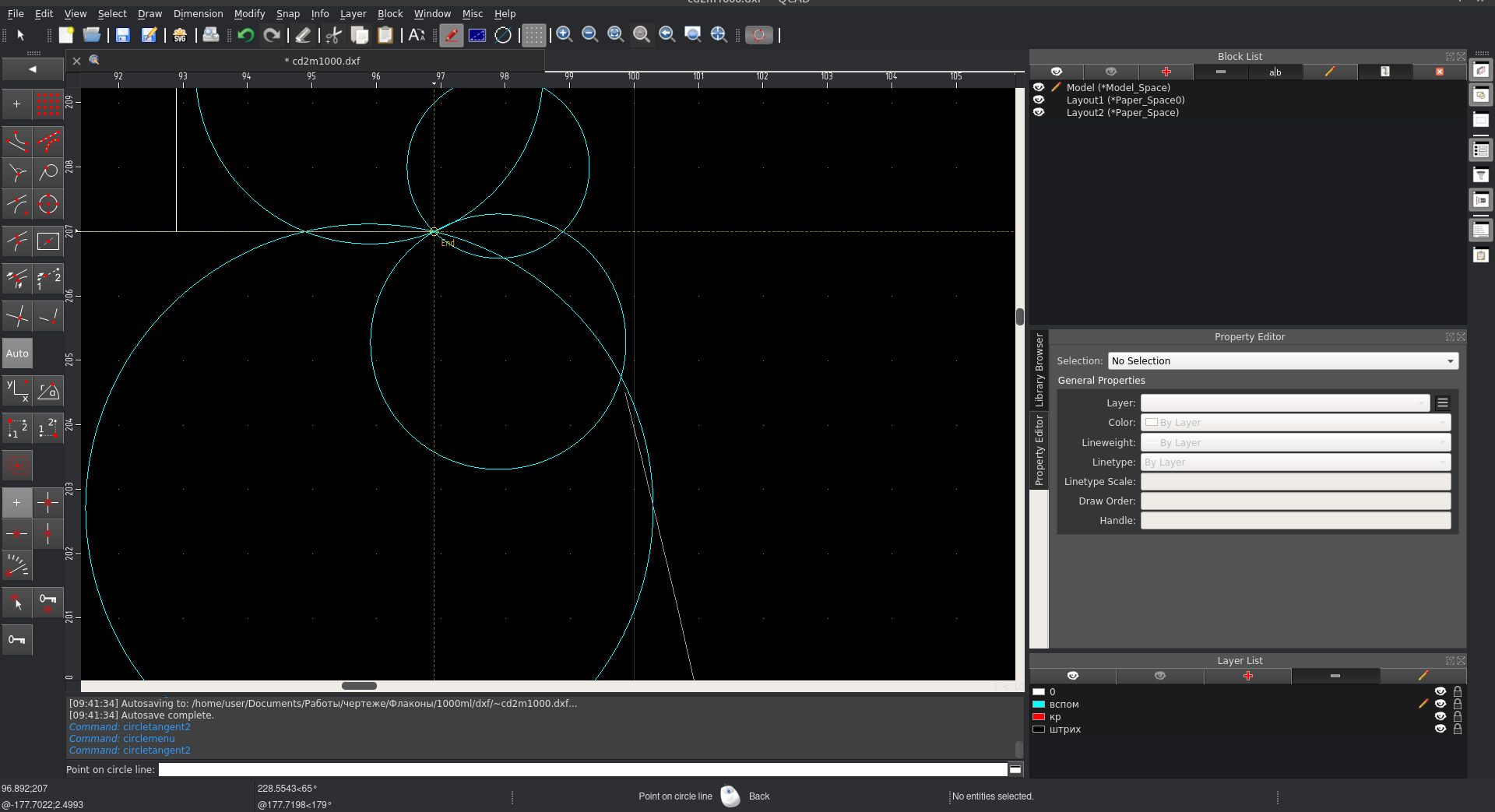This screenshot has width=1495, height=812.
Task: Click the Auto Zoom icon
Action: click(x=616, y=35)
